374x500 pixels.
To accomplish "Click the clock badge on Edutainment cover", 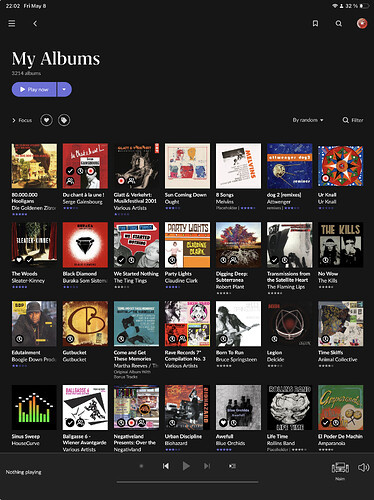I will pos(19,339).
